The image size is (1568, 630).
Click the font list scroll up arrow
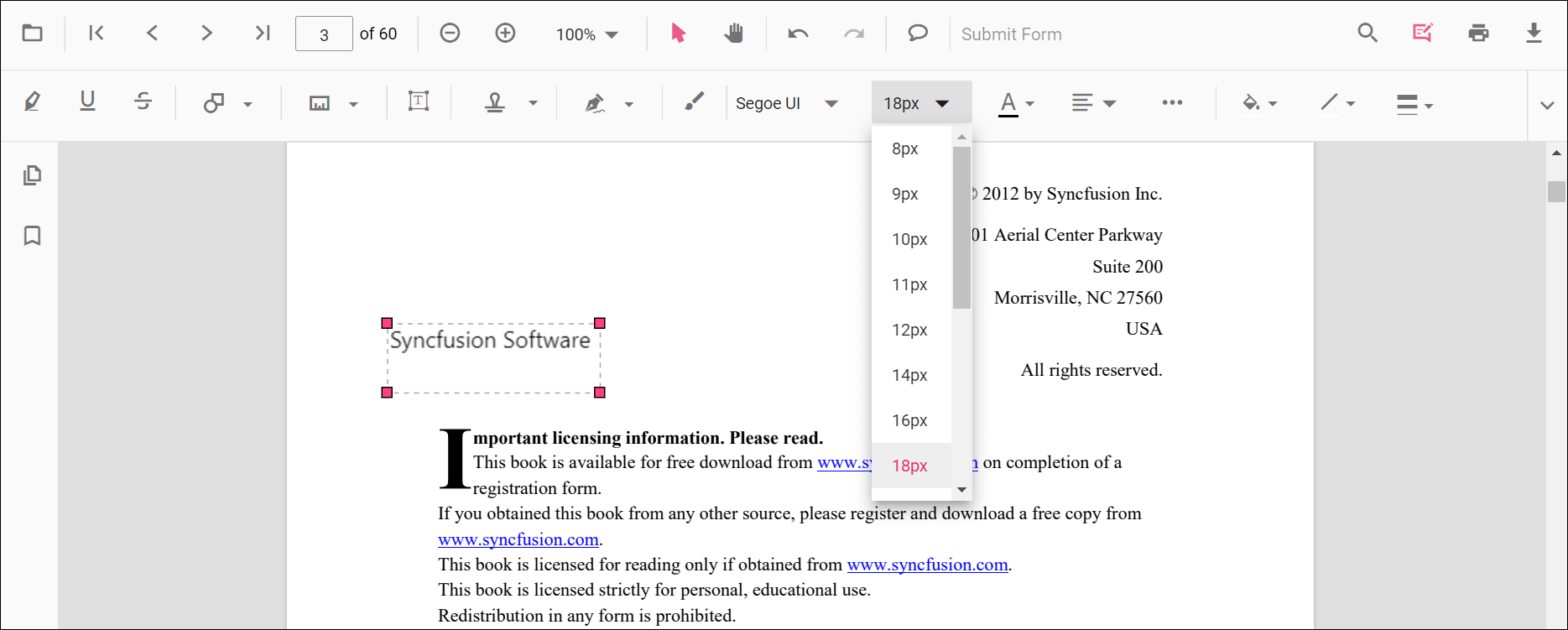click(961, 137)
